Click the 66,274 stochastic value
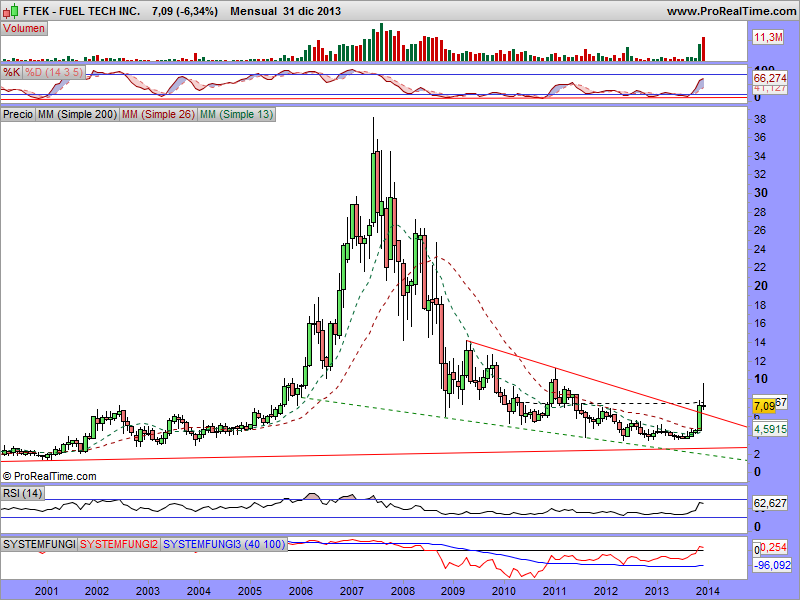Screen dimensions: 800x600 coord(770,78)
